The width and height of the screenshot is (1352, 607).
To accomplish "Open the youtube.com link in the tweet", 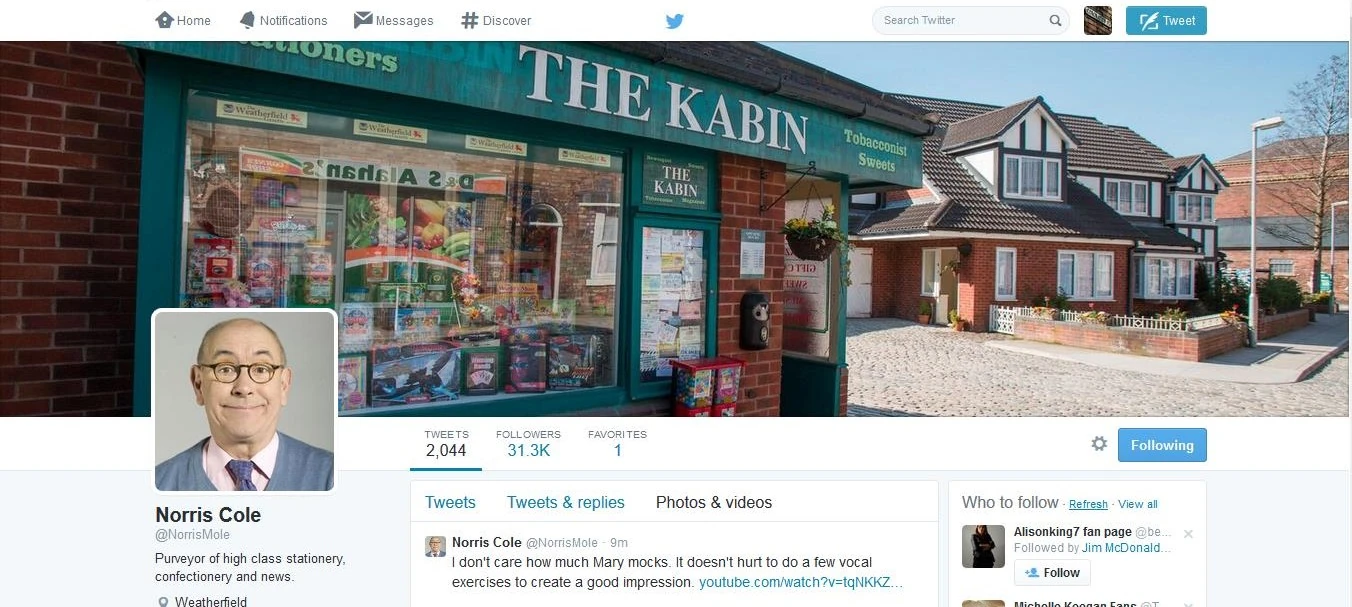I will [x=801, y=582].
